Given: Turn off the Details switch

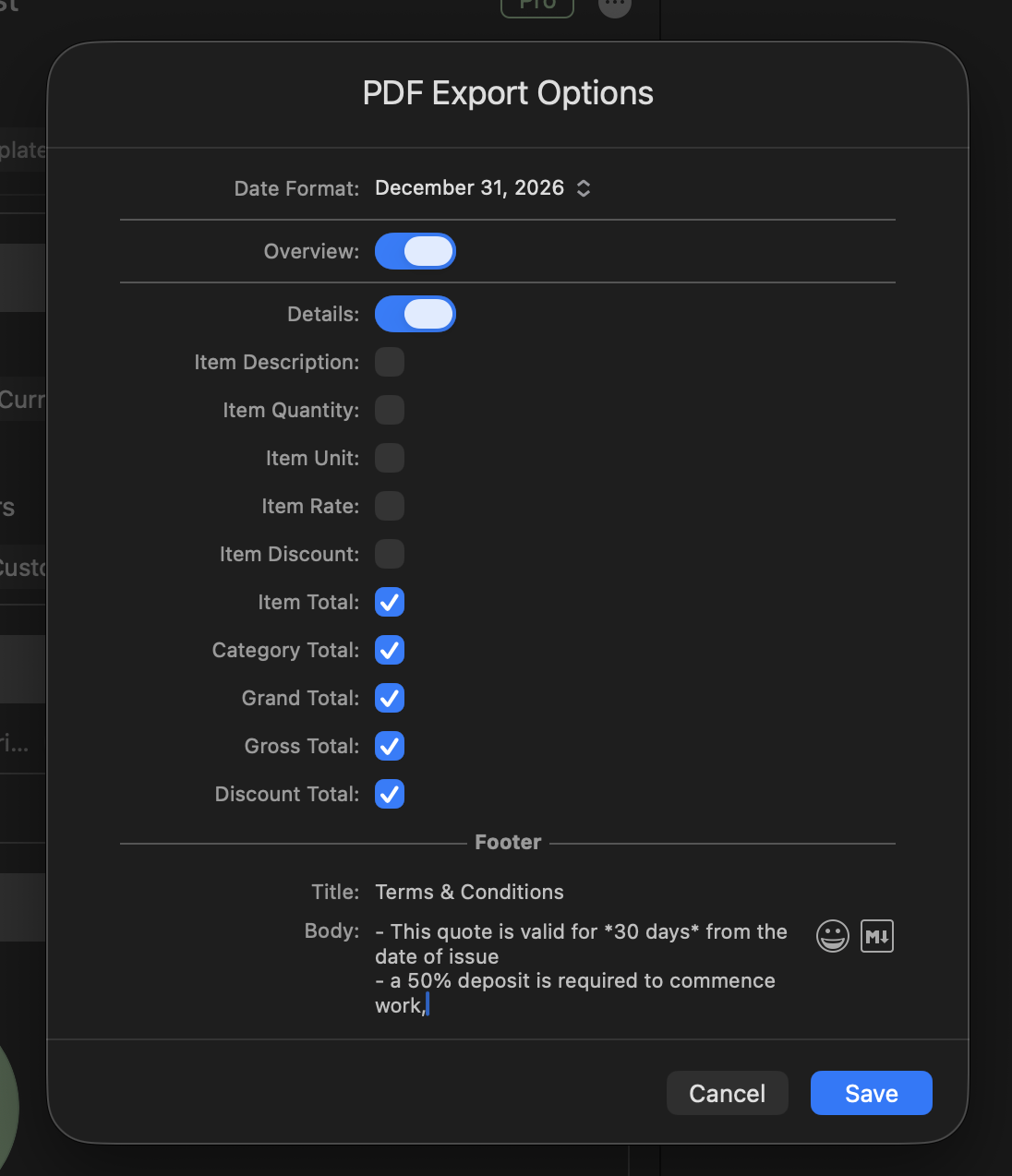Looking at the screenshot, I should coord(416,314).
